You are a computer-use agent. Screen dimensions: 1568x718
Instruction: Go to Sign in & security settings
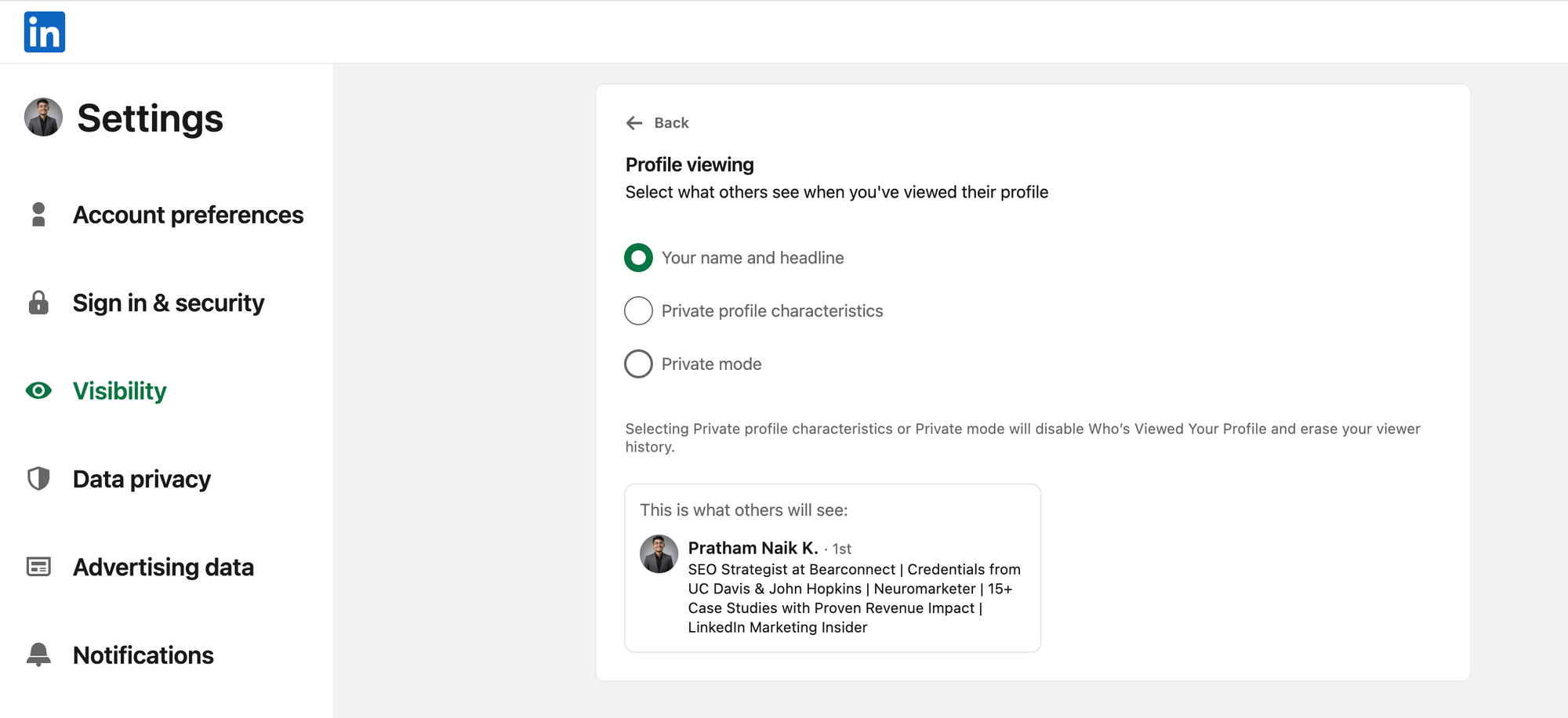(x=168, y=303)
